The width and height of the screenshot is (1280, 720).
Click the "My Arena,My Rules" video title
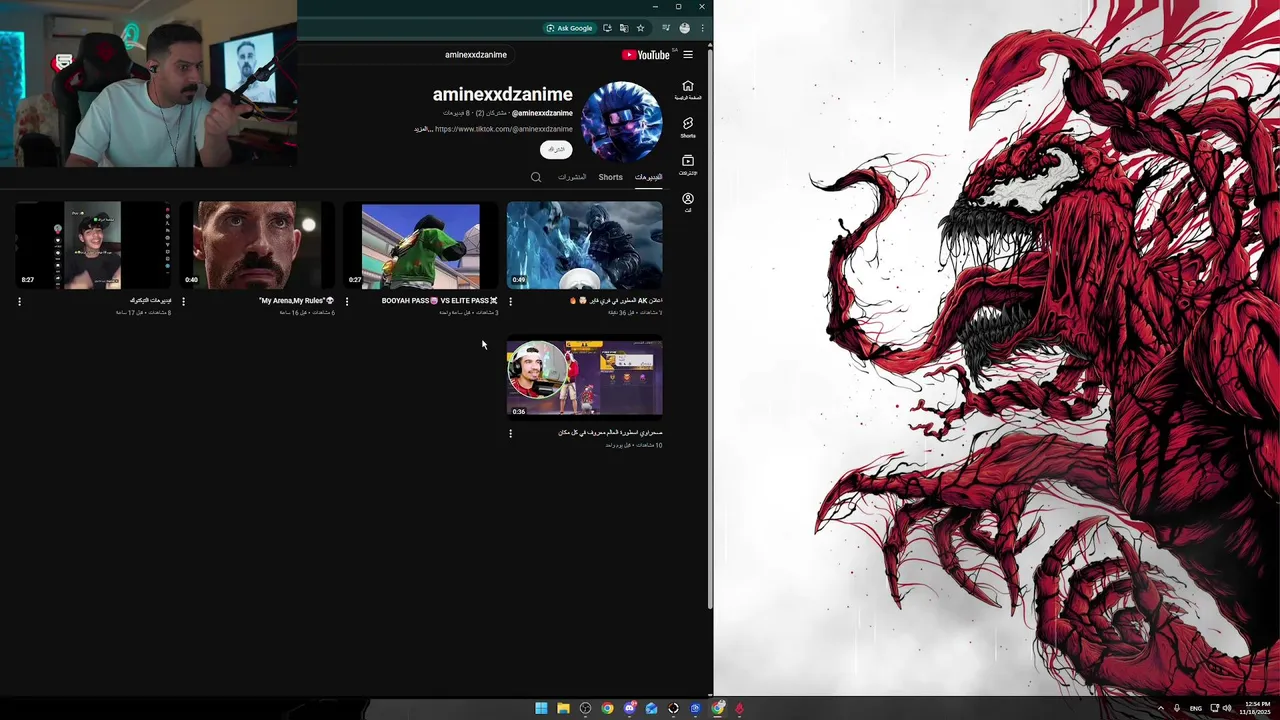296,300
